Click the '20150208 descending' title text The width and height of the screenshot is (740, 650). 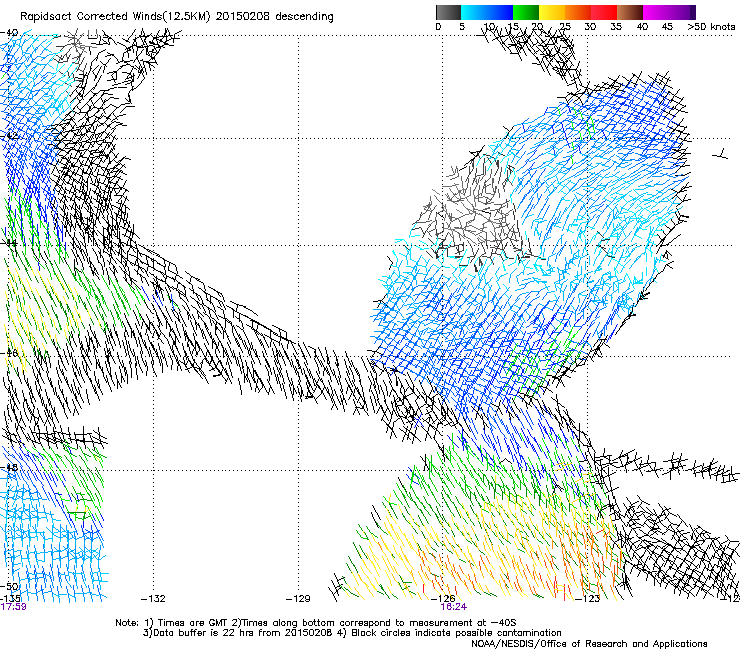275,17
